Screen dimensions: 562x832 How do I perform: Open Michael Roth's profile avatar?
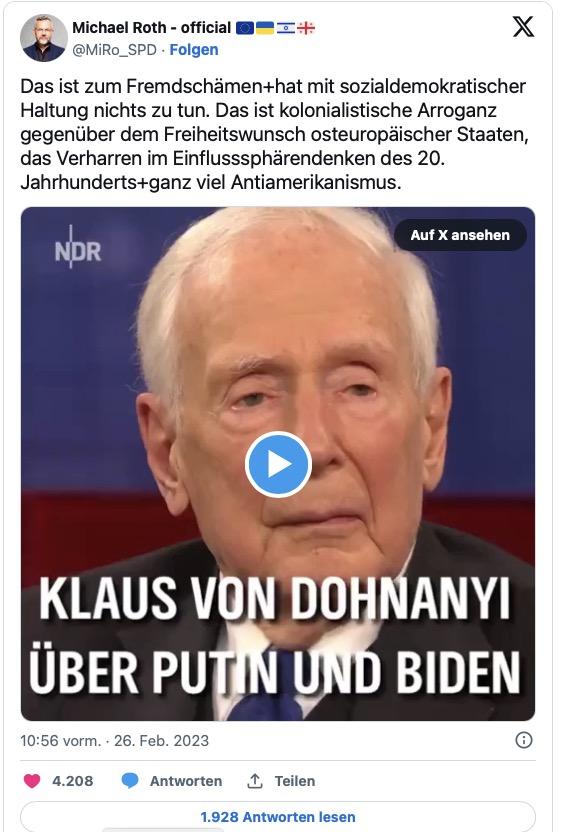[x=44, y=38]
